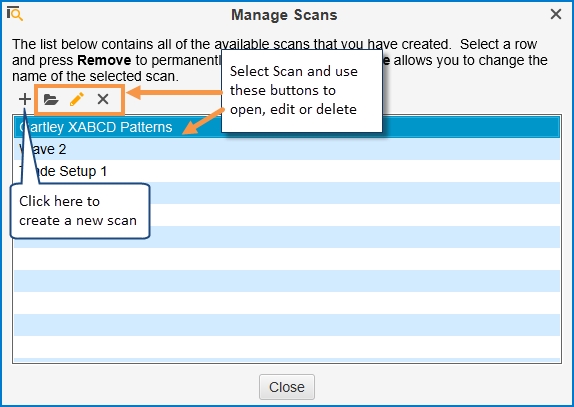Click the empty blue row right of create-scan callout
The height and width of the screenshot is (407, 574).
354,193
